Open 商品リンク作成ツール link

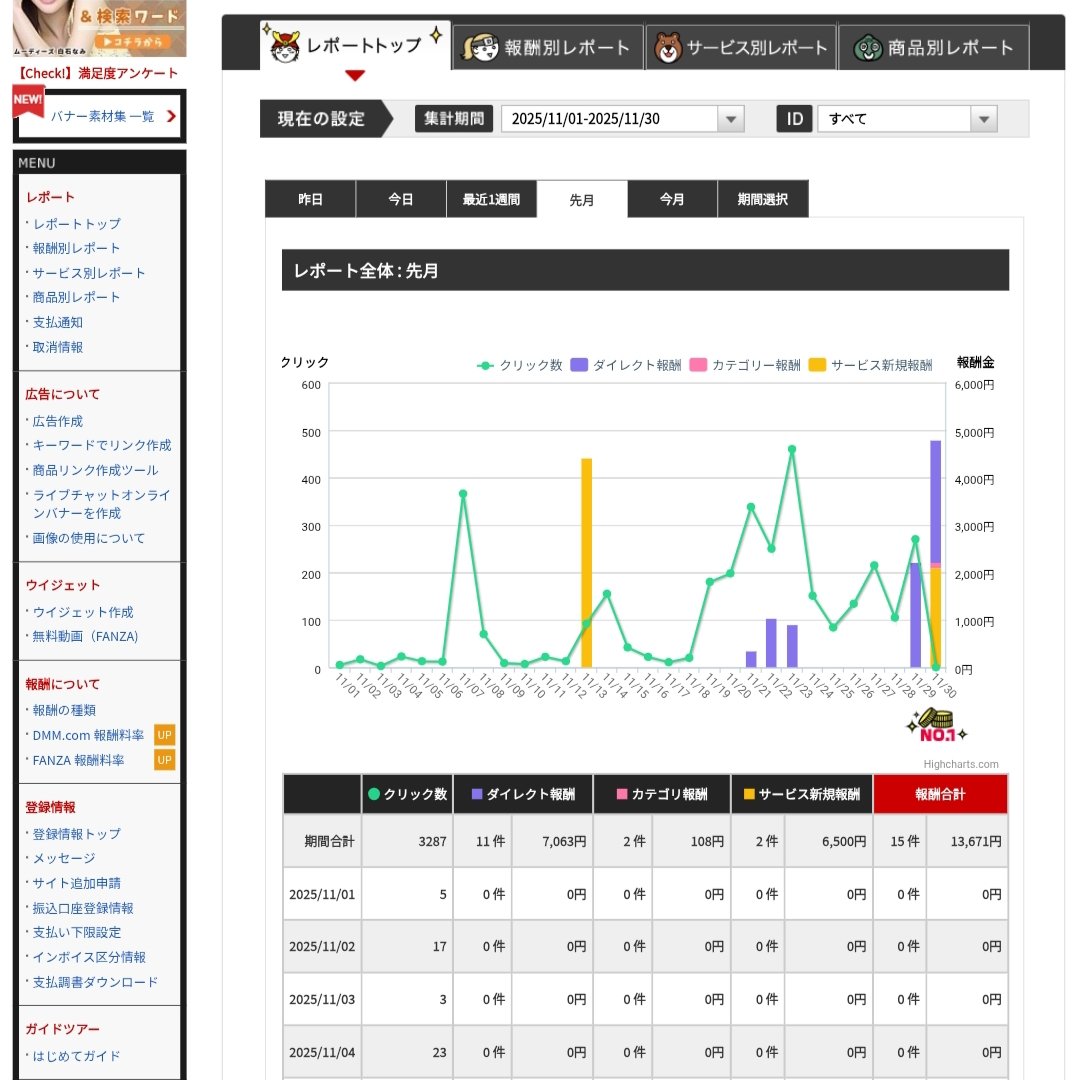click(96, 470)
